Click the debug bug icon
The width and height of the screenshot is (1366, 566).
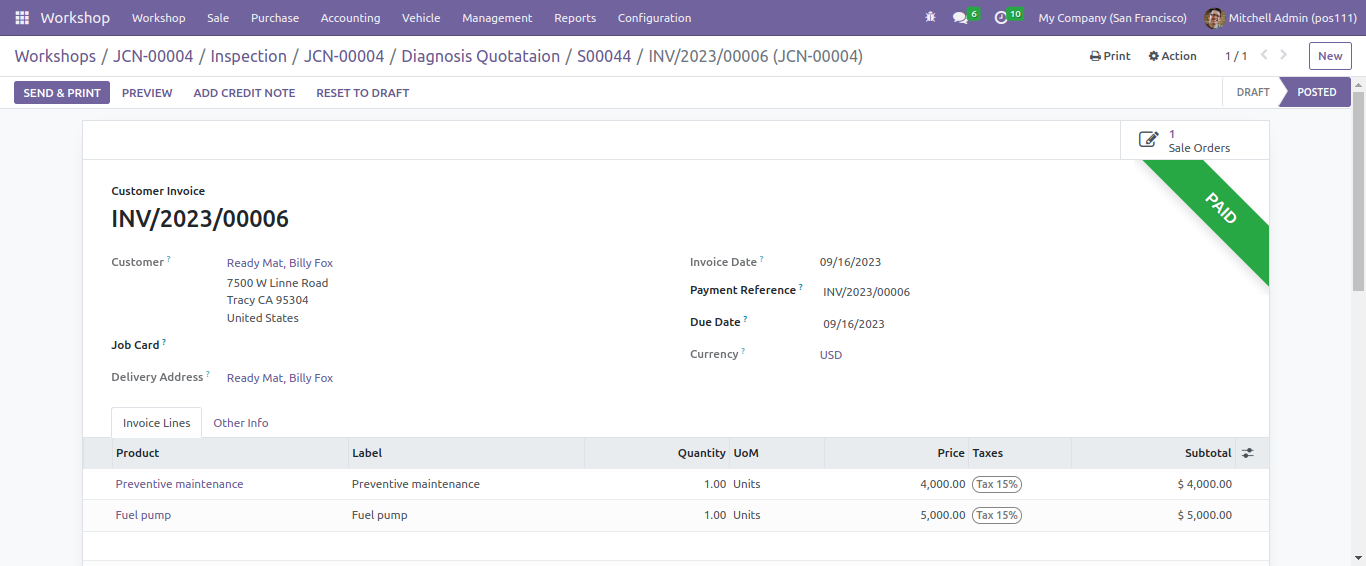click(931, 18)
